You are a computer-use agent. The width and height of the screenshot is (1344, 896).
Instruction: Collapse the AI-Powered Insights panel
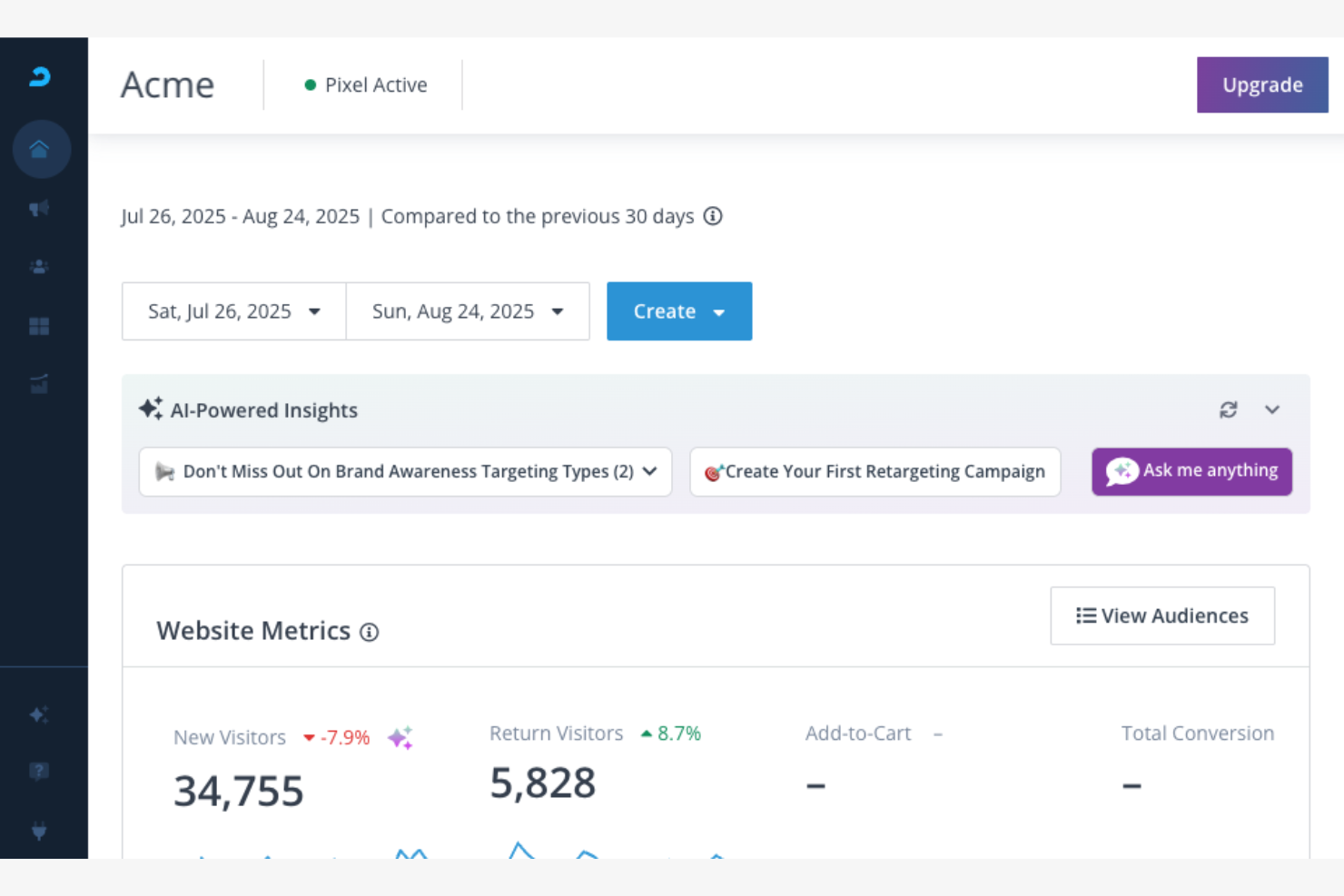[x=1272, y=409]
